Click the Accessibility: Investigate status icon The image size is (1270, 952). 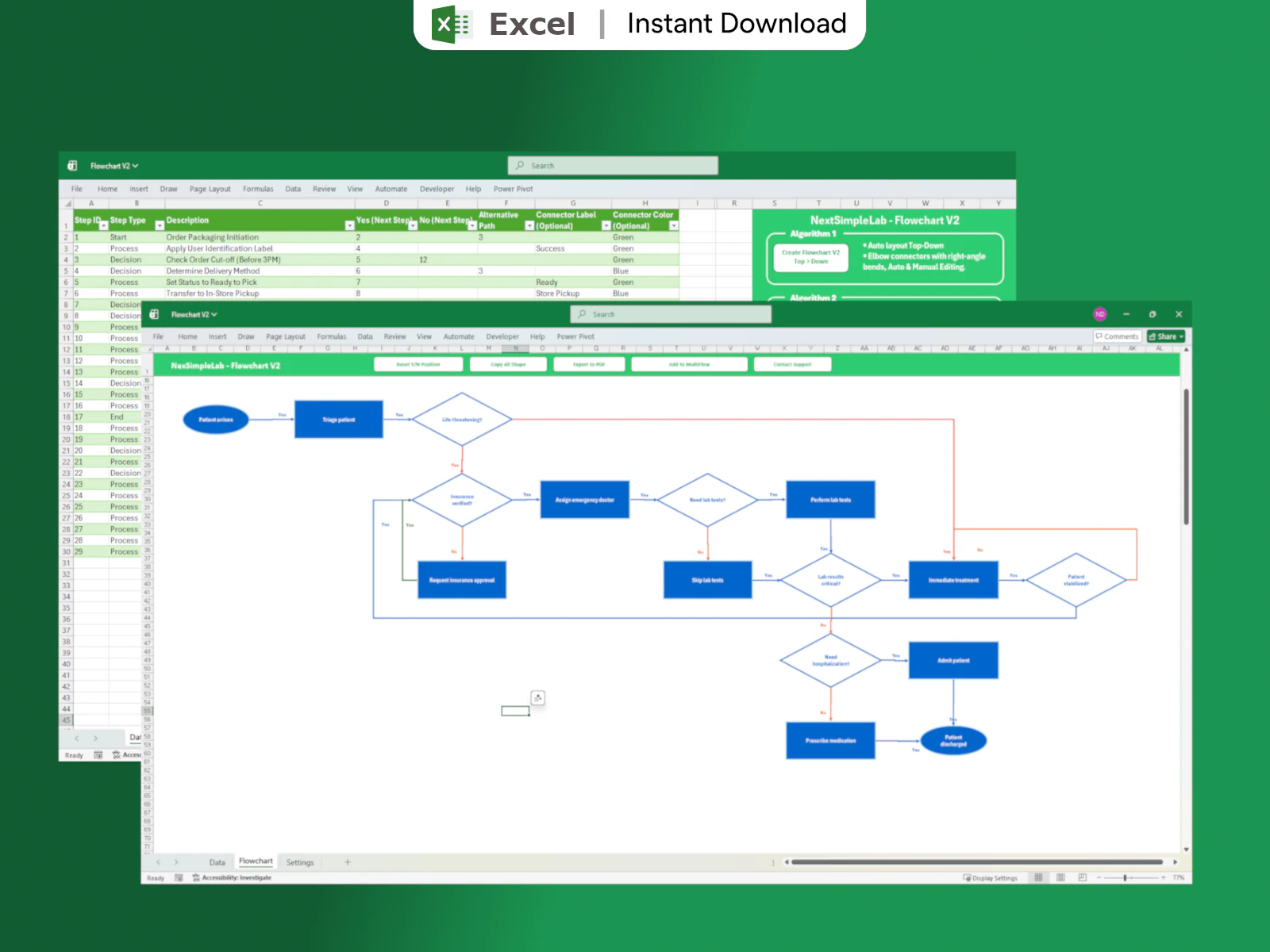(x=196, y=877)
